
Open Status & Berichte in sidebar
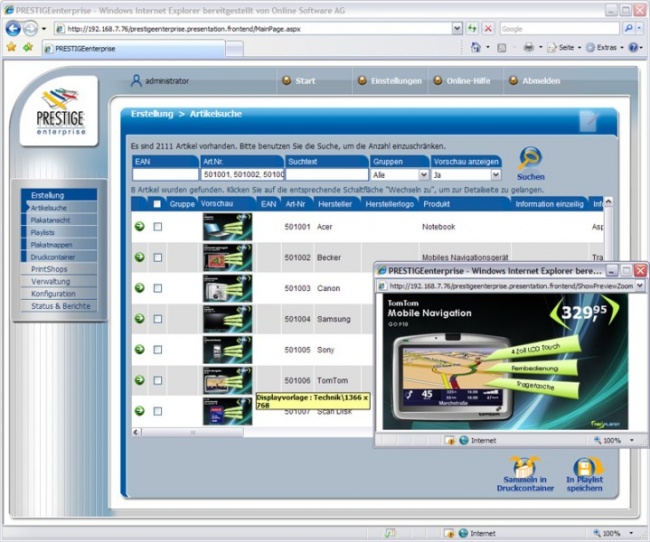pos(61,306)
